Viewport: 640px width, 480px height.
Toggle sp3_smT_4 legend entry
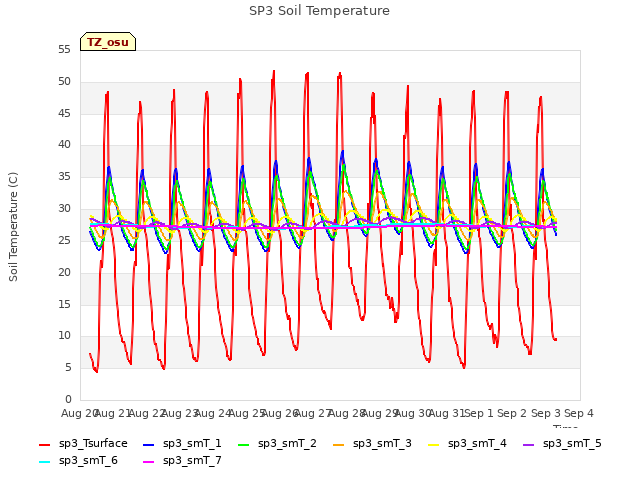click(467, 444)
